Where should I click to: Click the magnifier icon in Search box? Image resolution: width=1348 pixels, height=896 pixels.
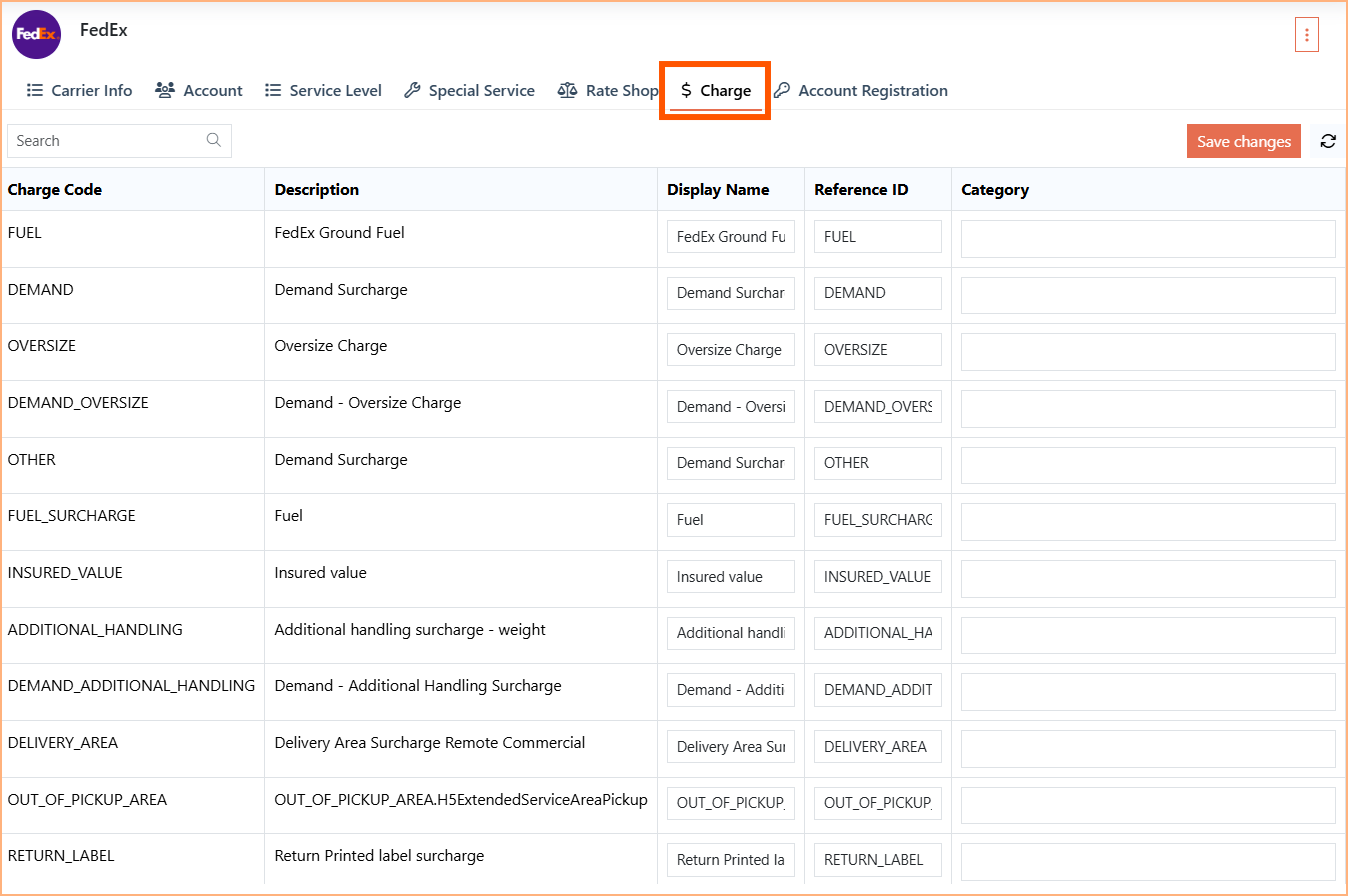click(213, 140)
